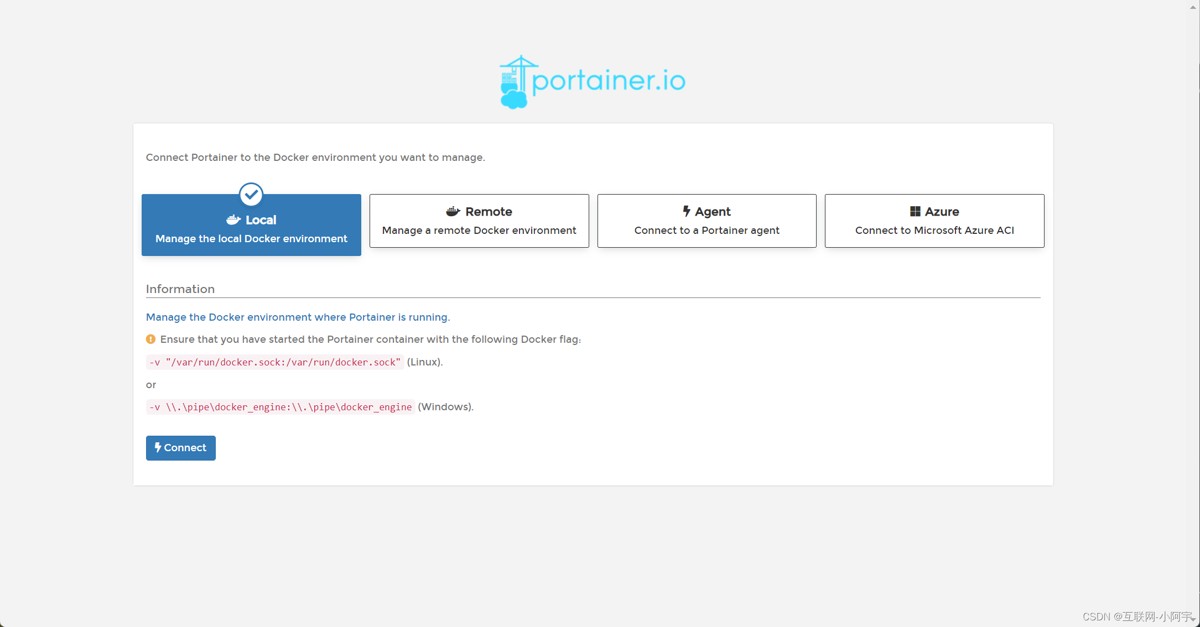Click the Windows docker_engine pipe flag code
This screenshot has width=1200, height=627.
click(280, 407)
